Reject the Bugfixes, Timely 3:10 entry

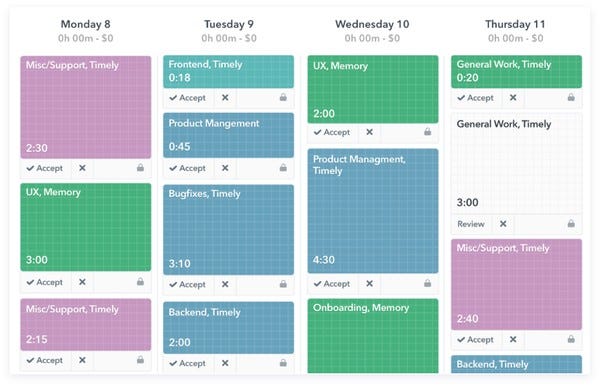pyautogui.click(x=225, y=284)
